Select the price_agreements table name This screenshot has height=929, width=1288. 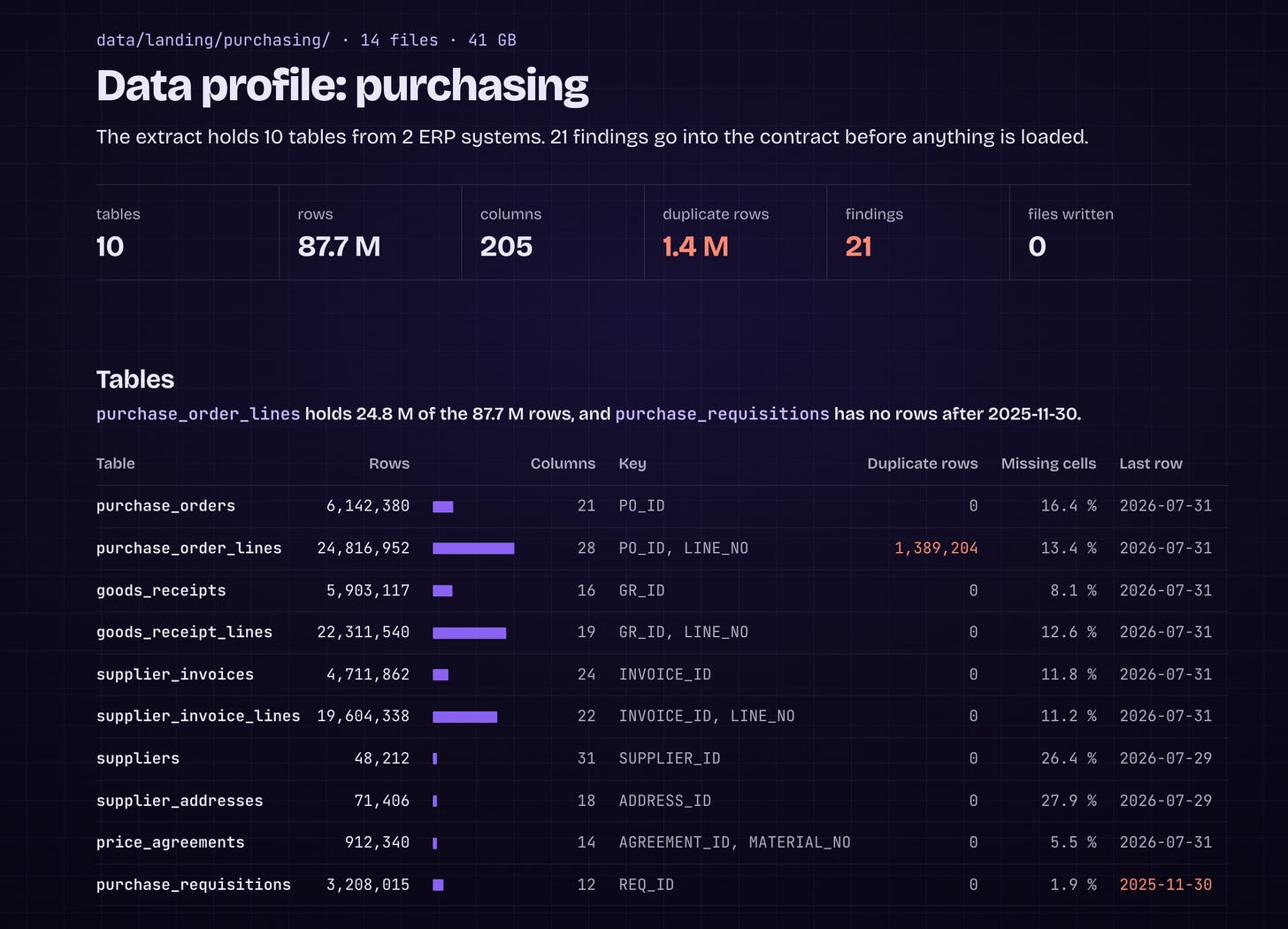[170, 842]
